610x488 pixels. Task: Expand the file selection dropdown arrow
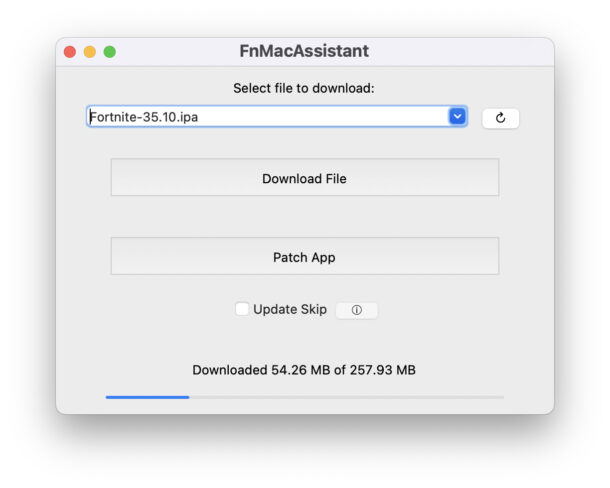point(457,116)
